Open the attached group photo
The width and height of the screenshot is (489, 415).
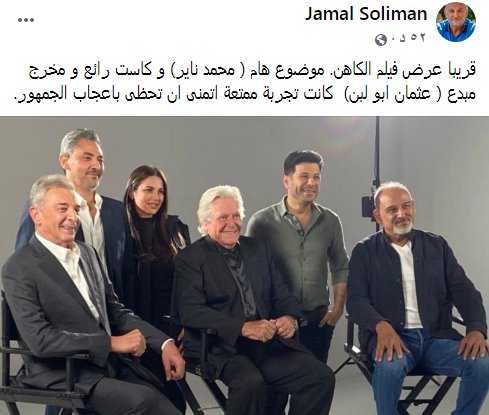pos(244,265)
